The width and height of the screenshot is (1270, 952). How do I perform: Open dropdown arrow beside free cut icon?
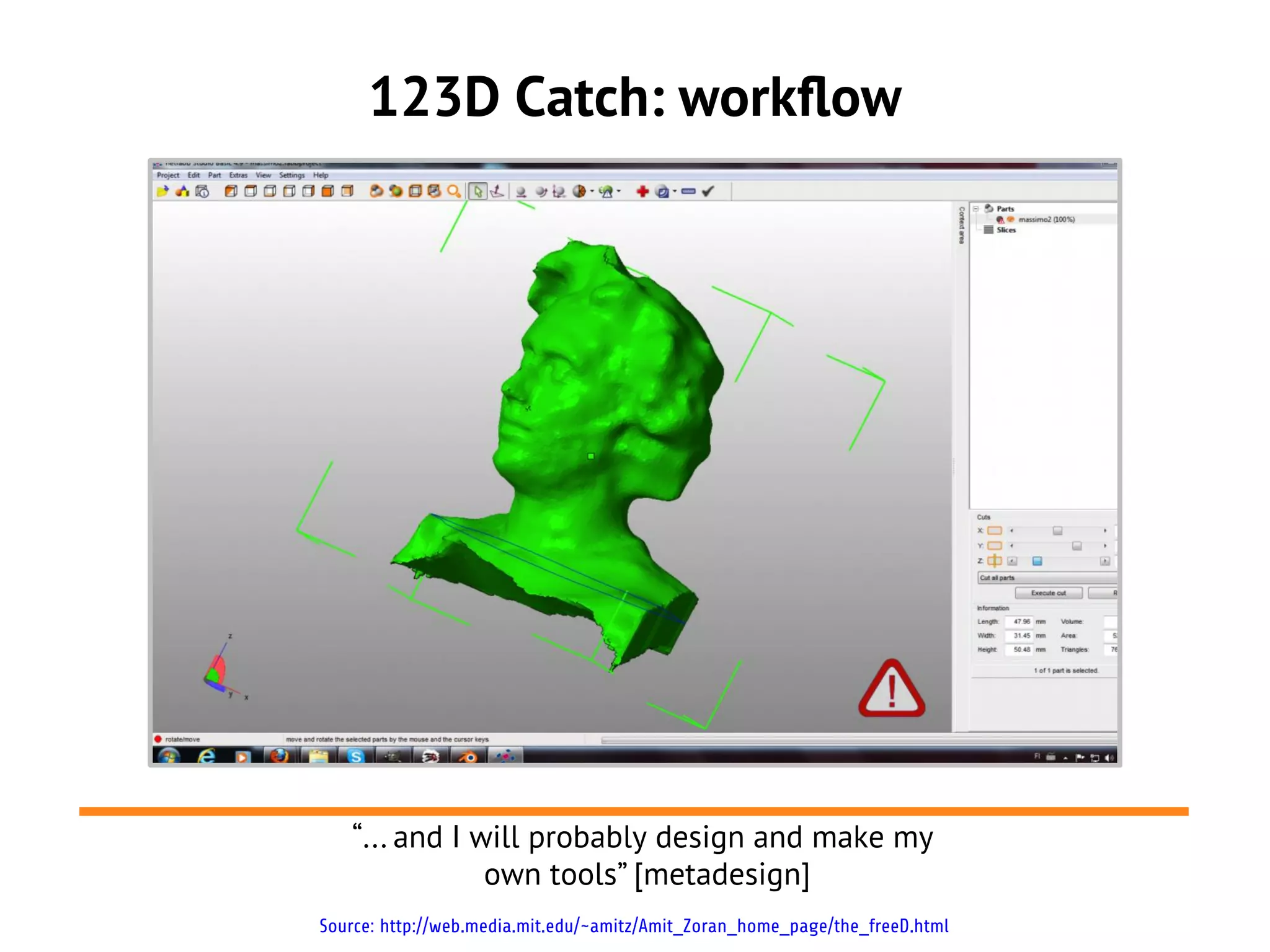coord(592,192)
